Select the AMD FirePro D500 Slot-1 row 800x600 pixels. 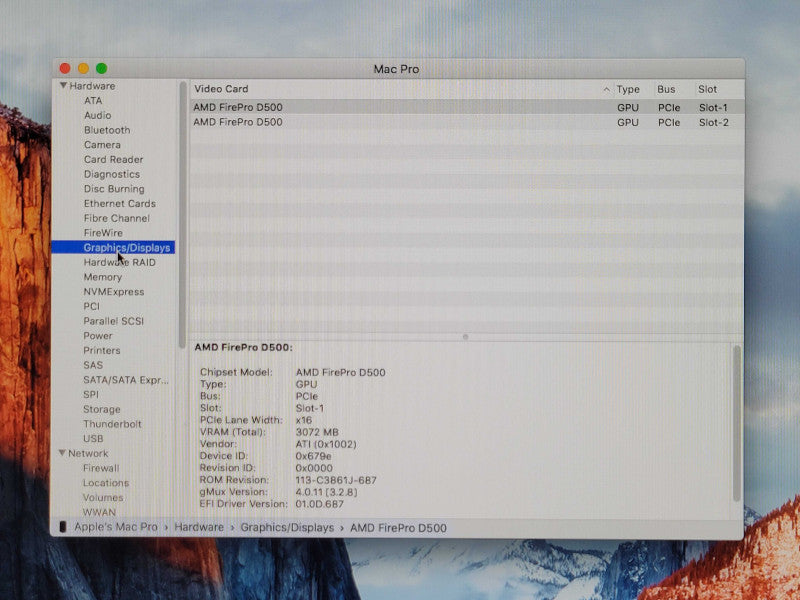[467, 107]
